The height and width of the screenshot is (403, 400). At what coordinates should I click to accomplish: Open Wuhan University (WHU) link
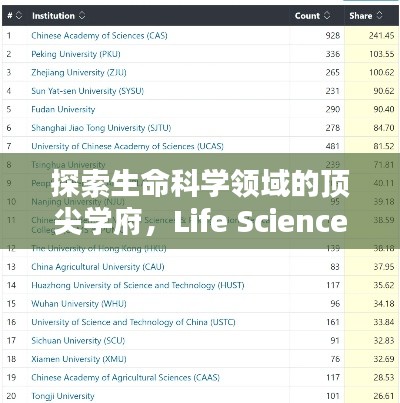pos(79,304)
